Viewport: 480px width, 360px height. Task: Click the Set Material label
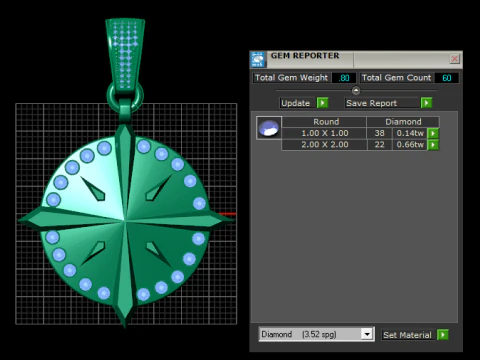tap(407, 335)
